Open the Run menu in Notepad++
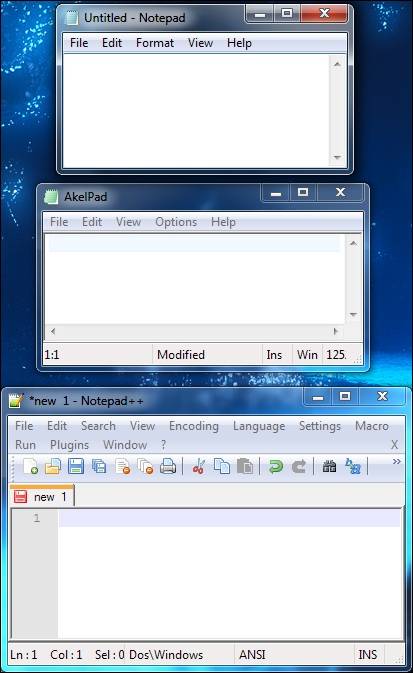Viewport: 413px width, 673px height. point(25,445)
